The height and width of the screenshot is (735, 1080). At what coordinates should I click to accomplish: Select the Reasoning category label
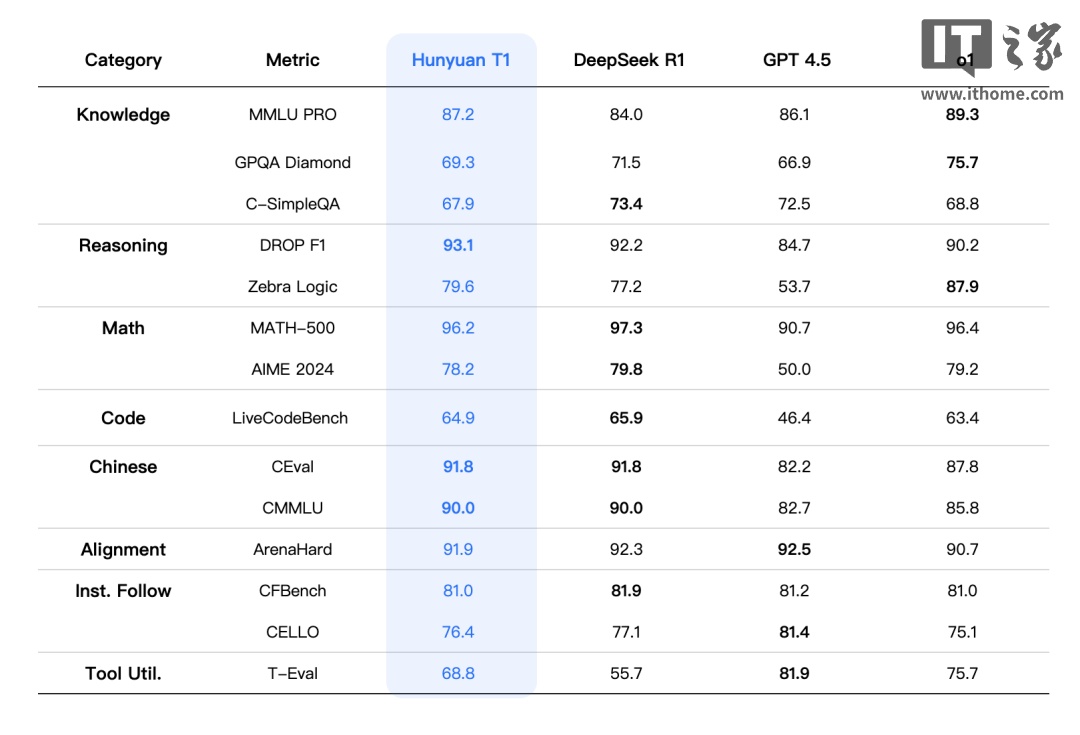(123, 246)
